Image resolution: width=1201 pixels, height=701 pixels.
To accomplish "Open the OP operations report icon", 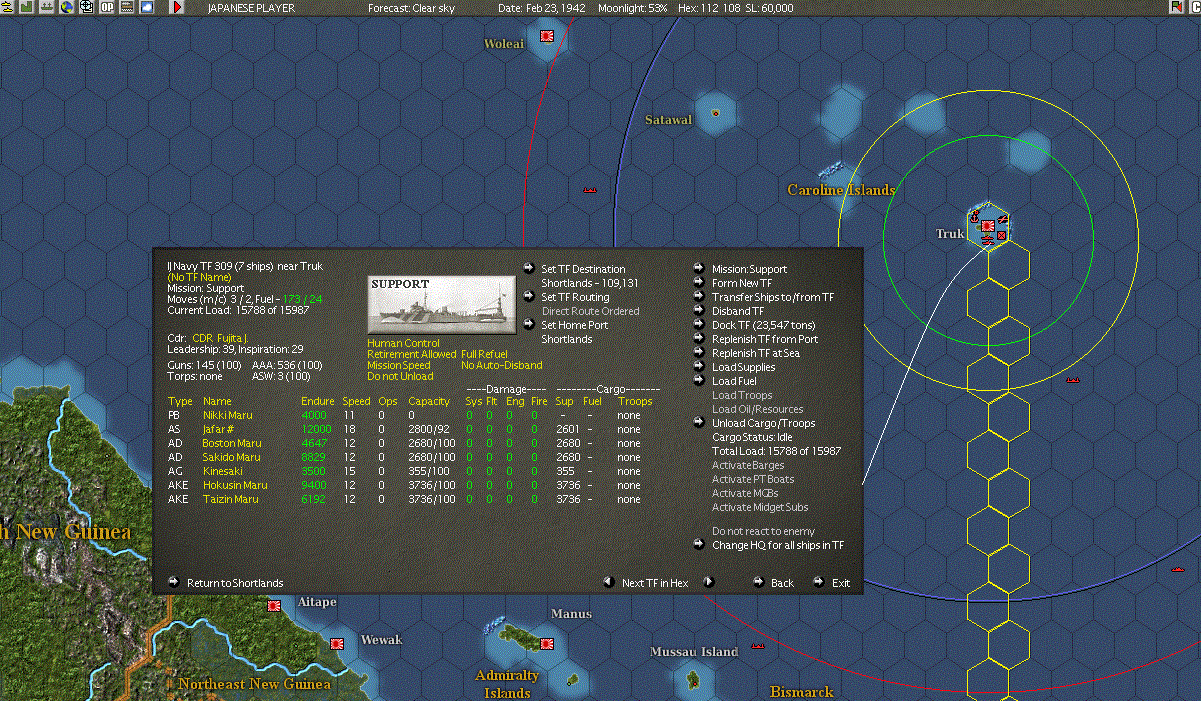I will (x=106, y=7).
